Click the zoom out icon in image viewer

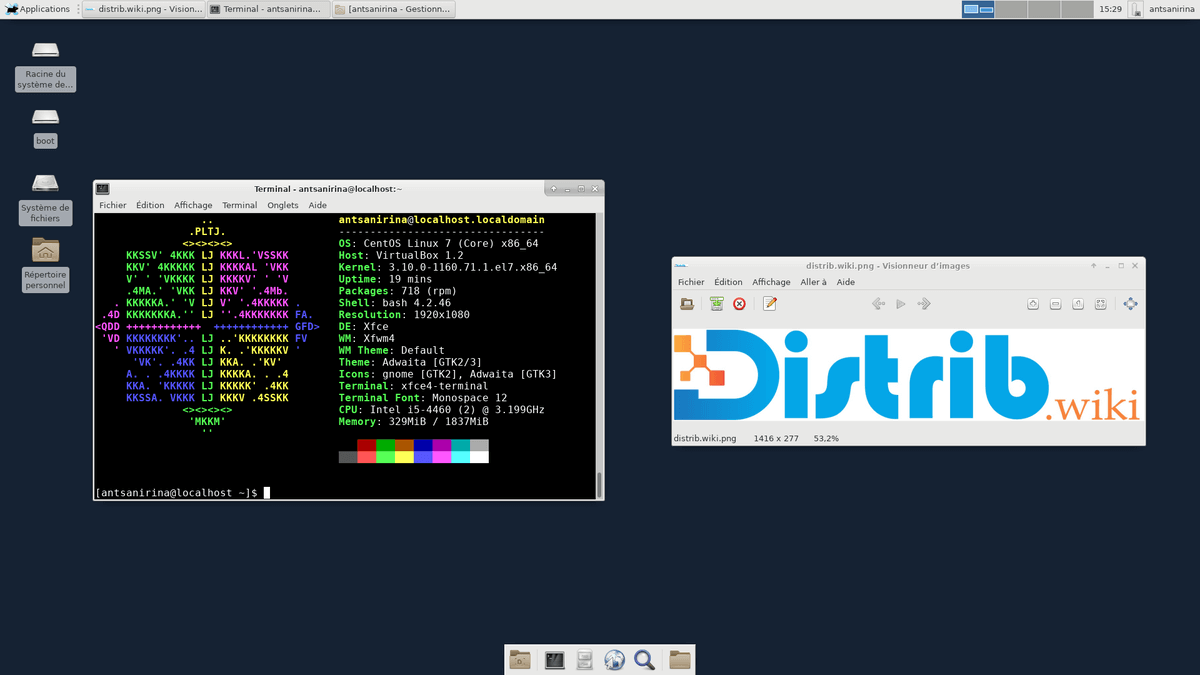tap(1055, 304)
